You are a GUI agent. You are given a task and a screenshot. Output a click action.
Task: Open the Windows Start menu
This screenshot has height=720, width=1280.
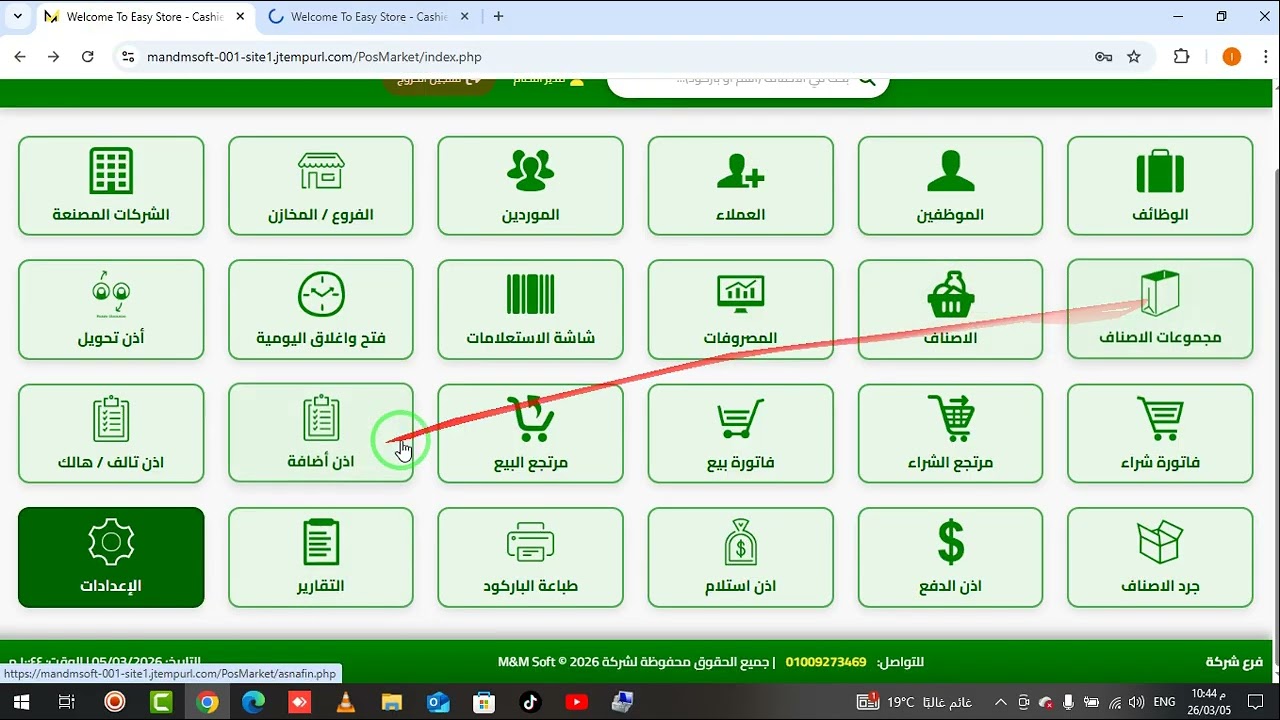(20, 702)
